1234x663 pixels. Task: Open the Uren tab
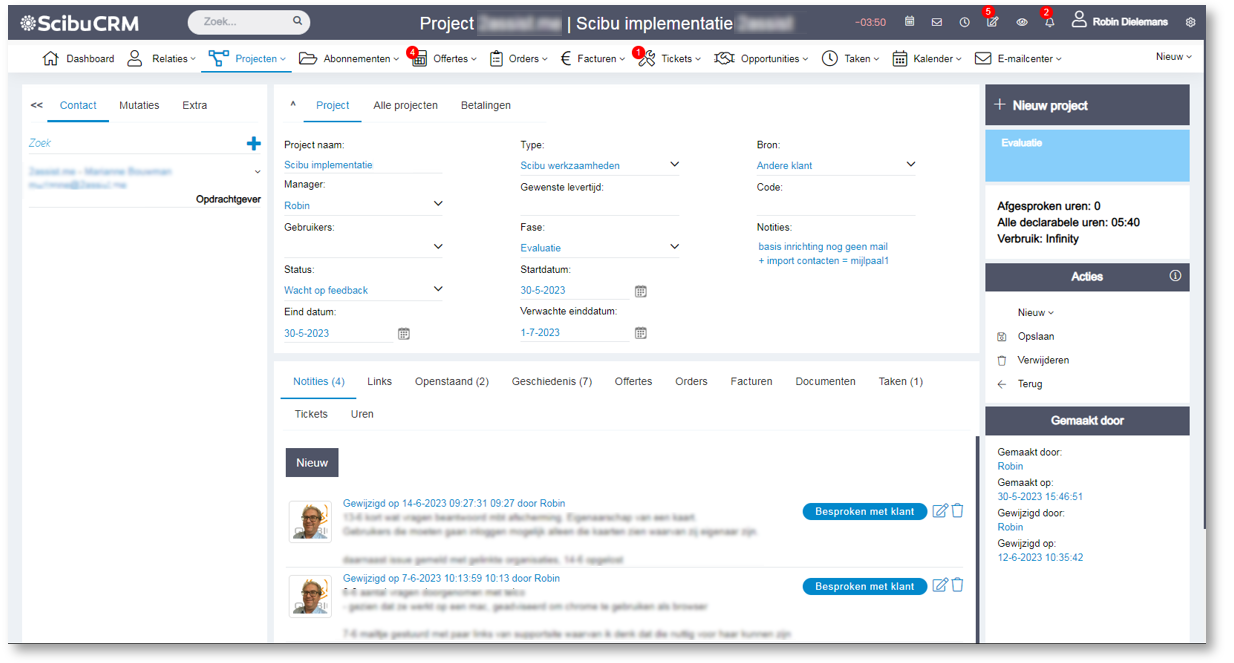[362, 414]
